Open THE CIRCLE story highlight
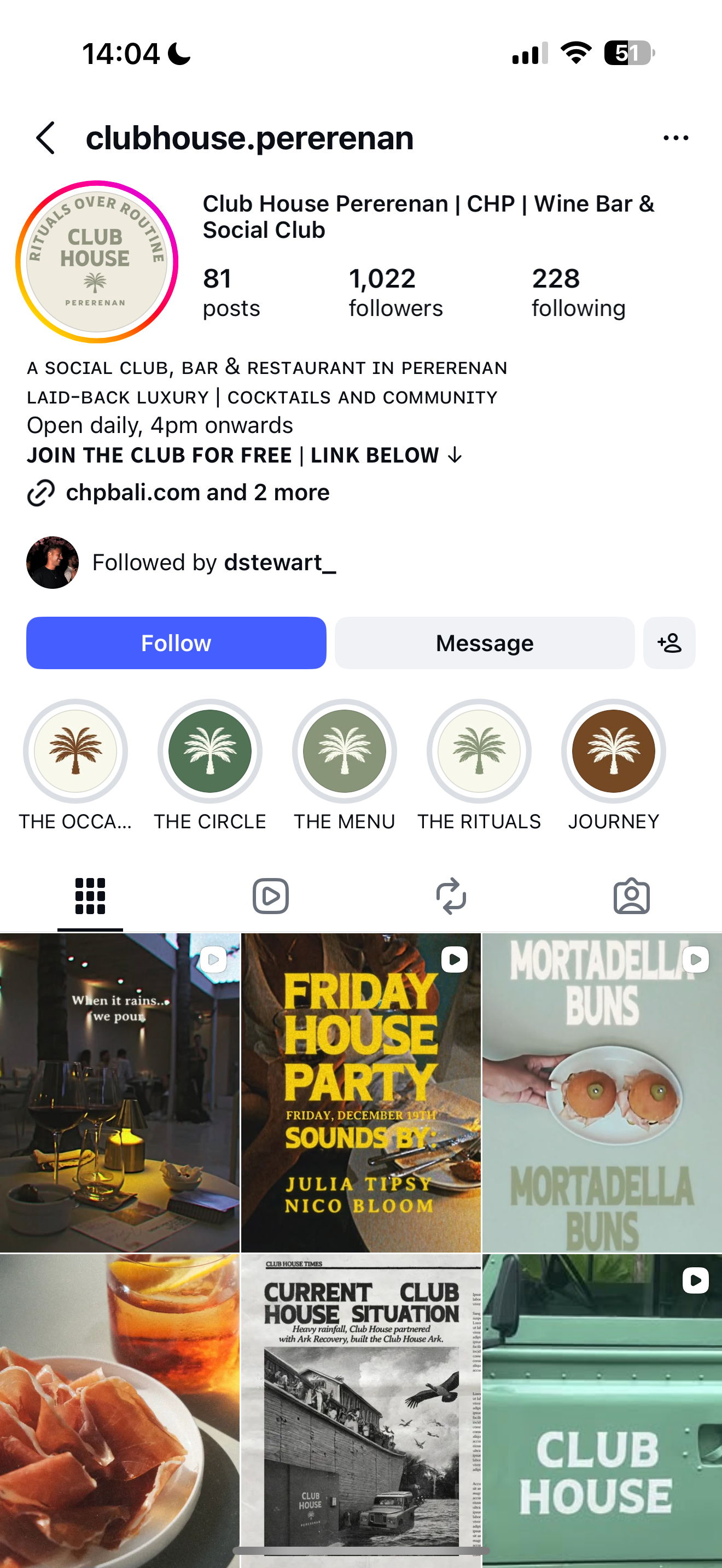This screenshot has height=1568, width=722. coord(210,751)
